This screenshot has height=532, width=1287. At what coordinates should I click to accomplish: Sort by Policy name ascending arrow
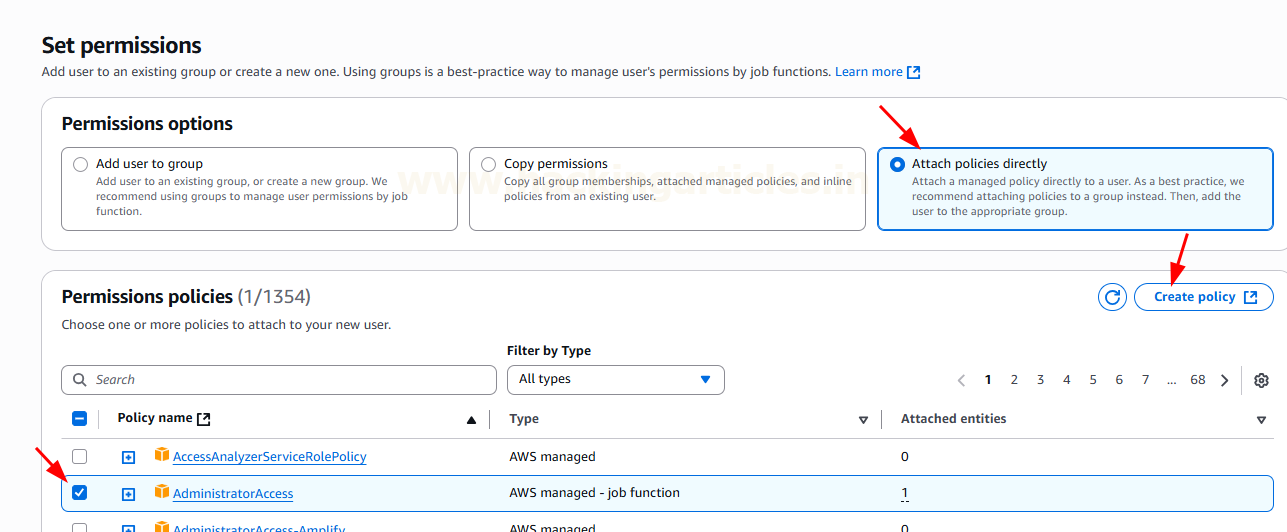tap(471, 420)
